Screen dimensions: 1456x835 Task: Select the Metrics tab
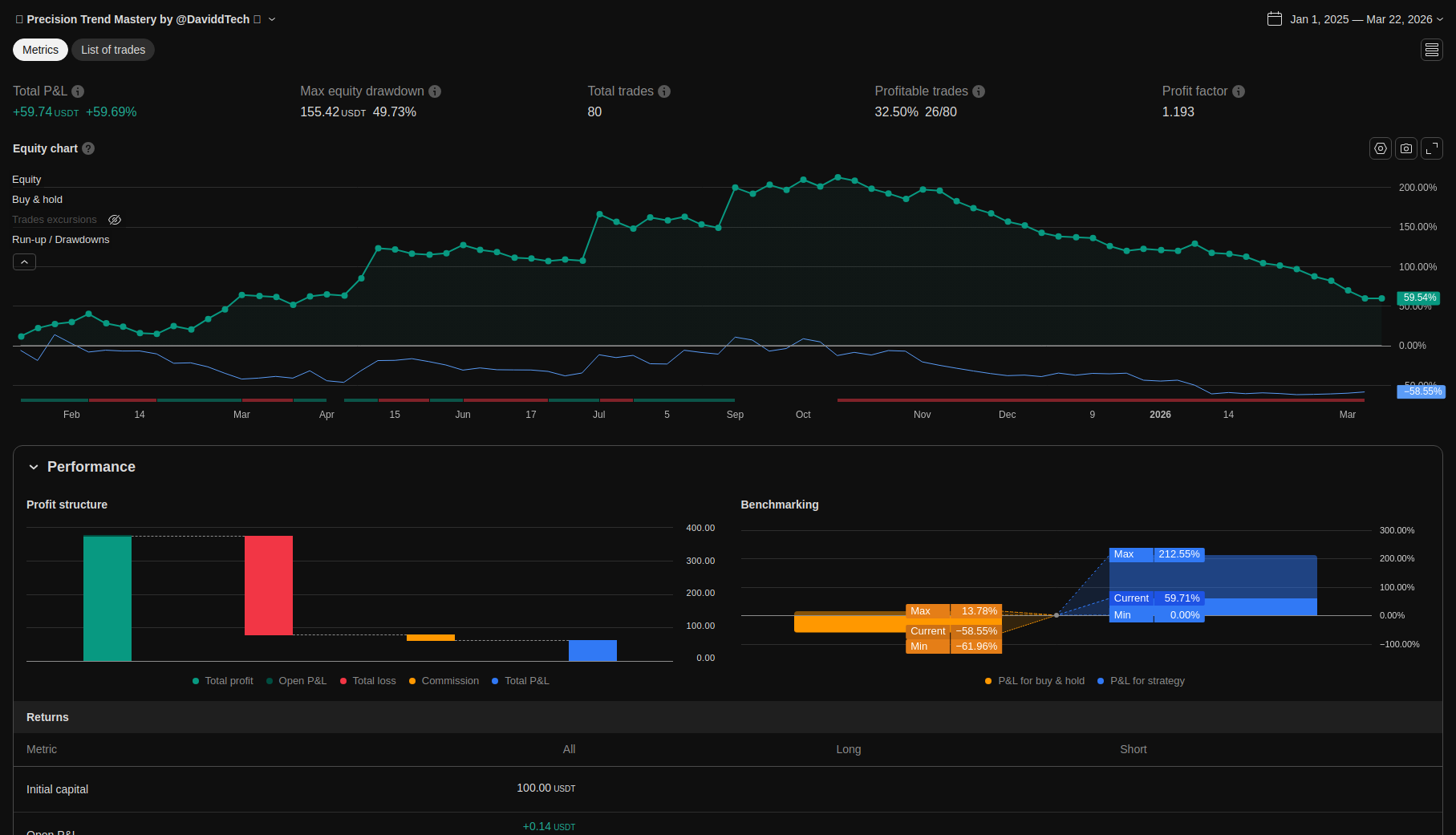coord(40,50)
